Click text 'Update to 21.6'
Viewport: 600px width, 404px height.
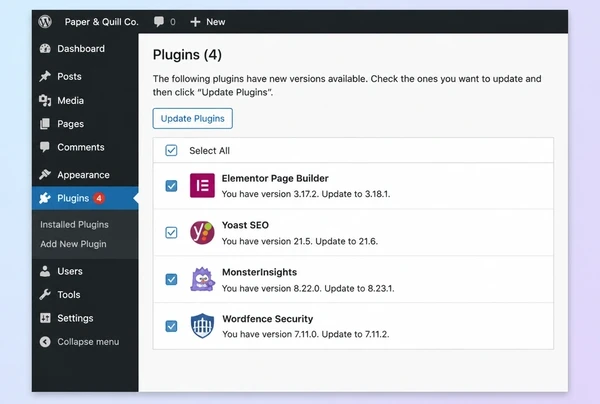[346, 241]
